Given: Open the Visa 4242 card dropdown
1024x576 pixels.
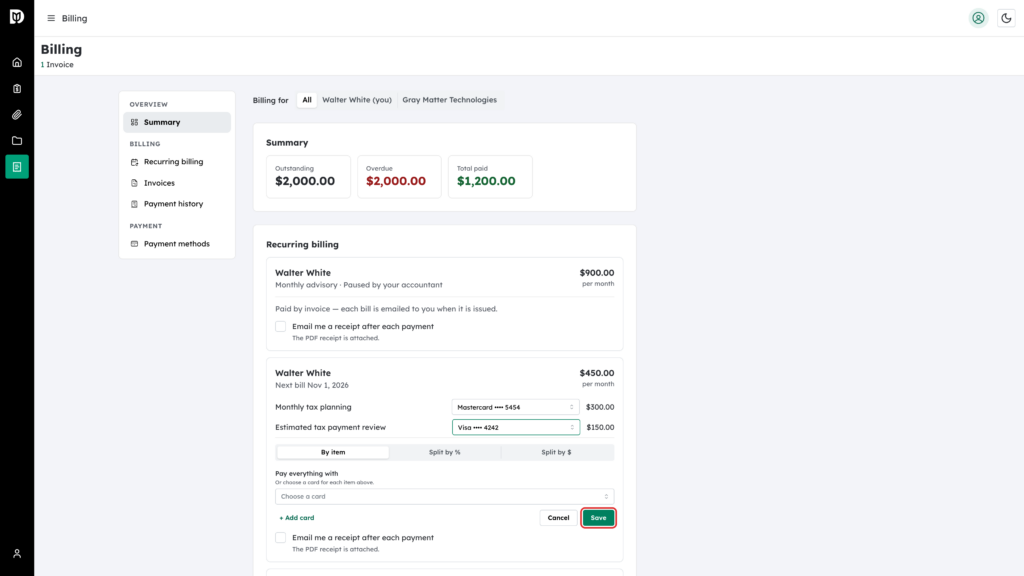Looking at the screenshot, I should [516, 427].
